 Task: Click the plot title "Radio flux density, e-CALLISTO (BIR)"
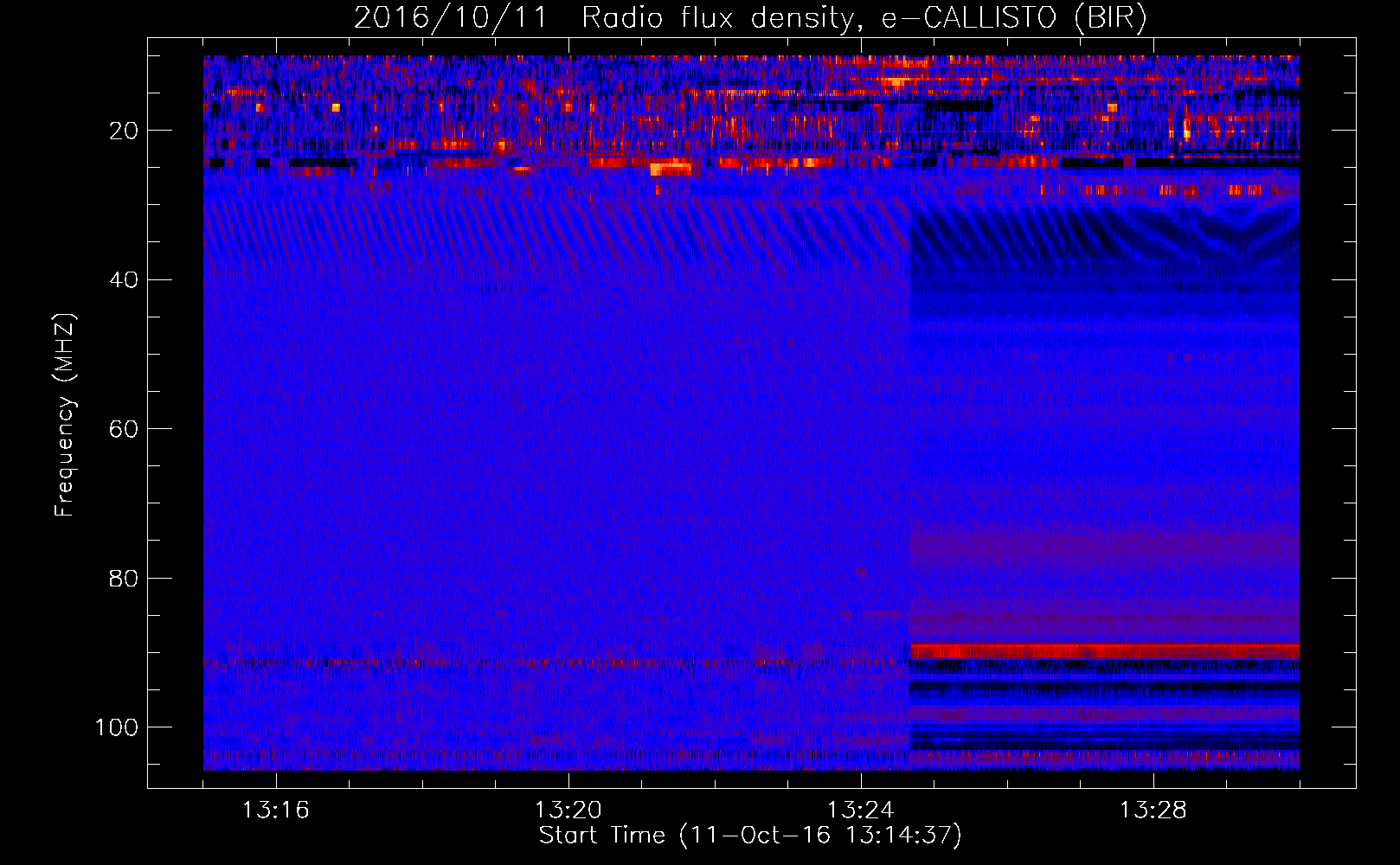(x=864, y=18)
